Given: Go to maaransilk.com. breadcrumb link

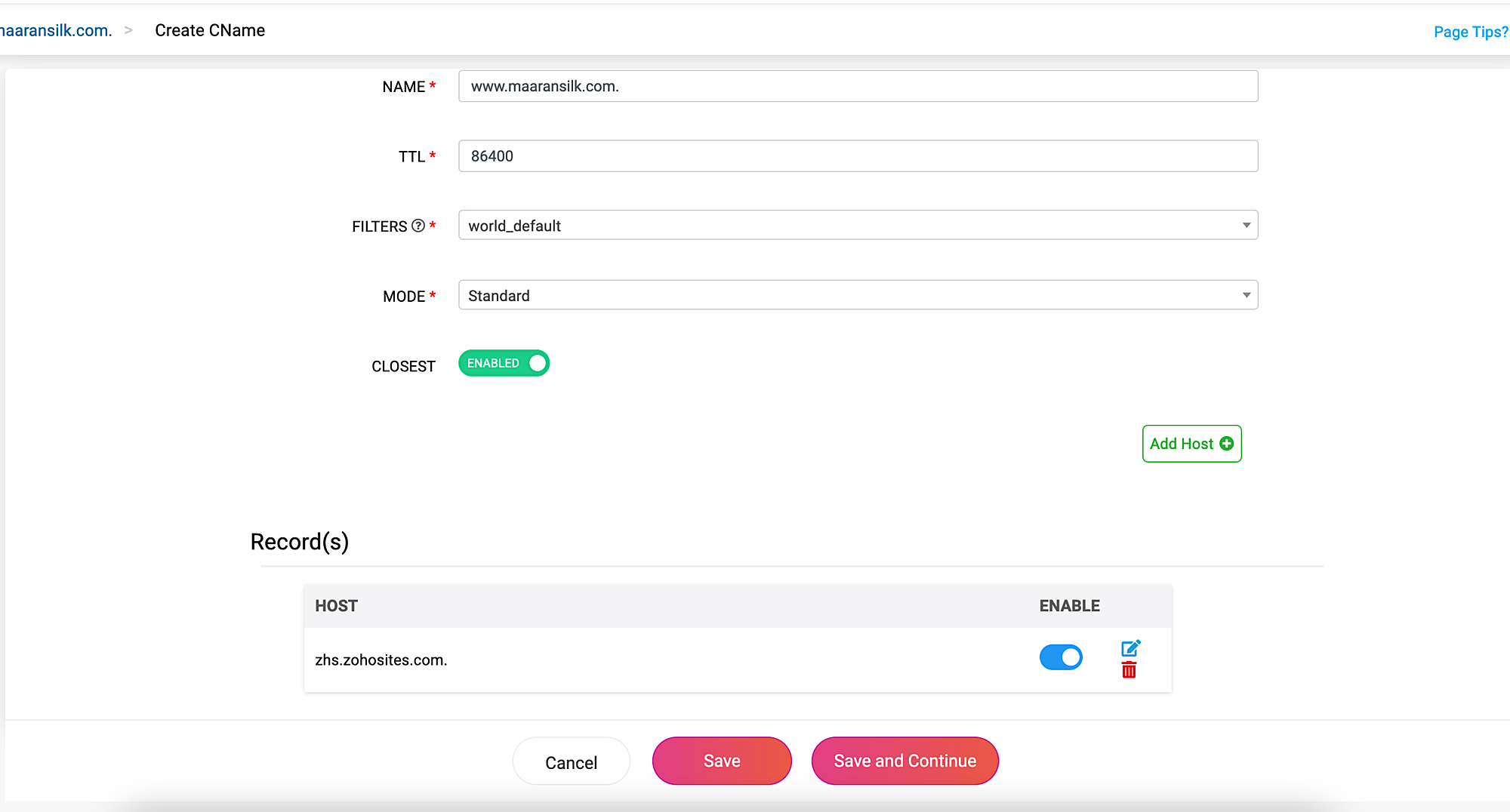Looking at the screenshot, I should [56, 30].
